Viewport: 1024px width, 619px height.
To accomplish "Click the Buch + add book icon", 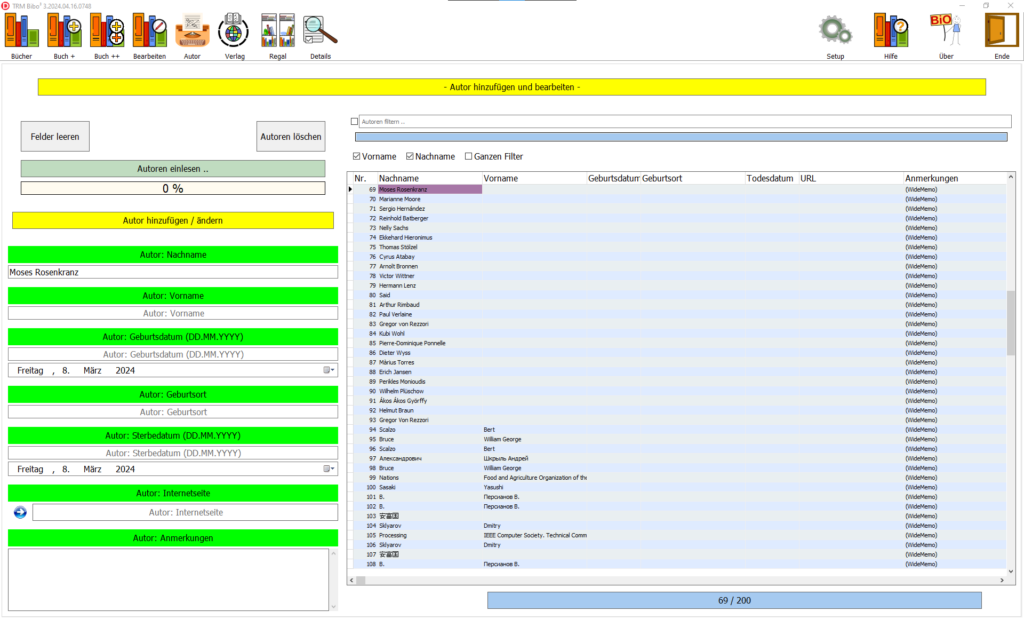I will [x=64, y=30].
